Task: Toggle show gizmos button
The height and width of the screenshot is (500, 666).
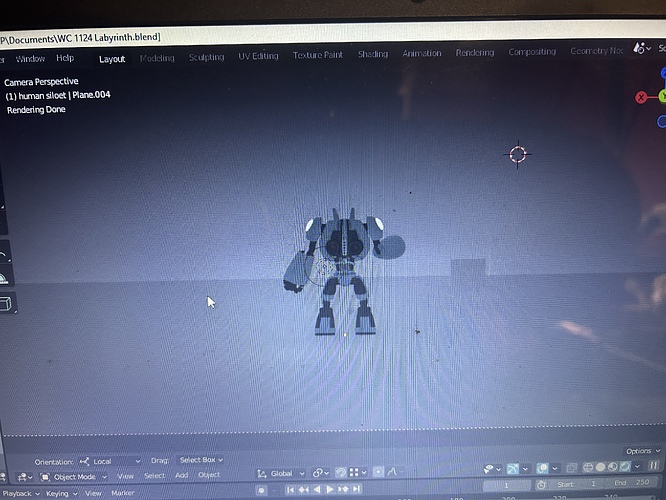Action: click(513, 469)
